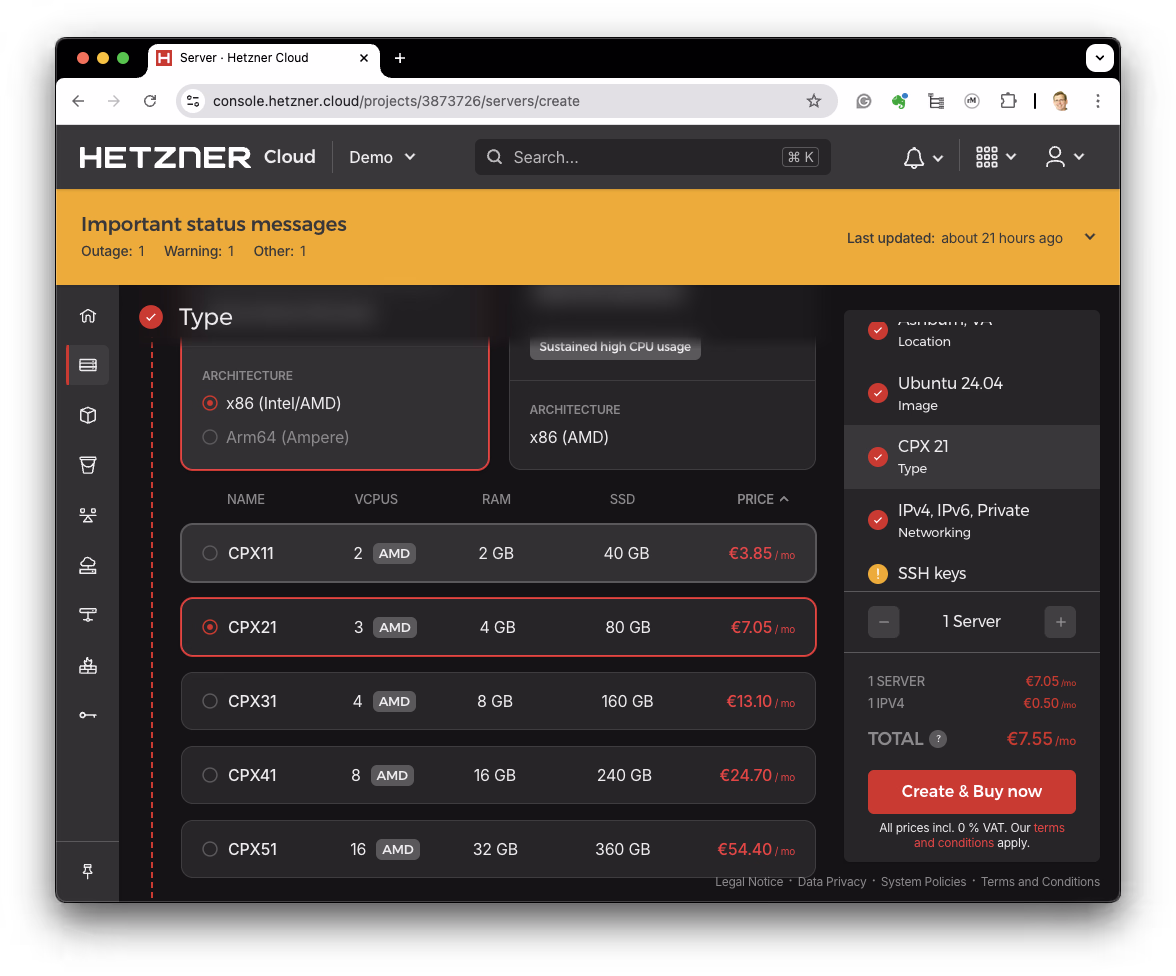Viewport: 1176px width, 976px height.
Task: Choose the CPX51 plan radio button
Action: click(x=210, y=849)
